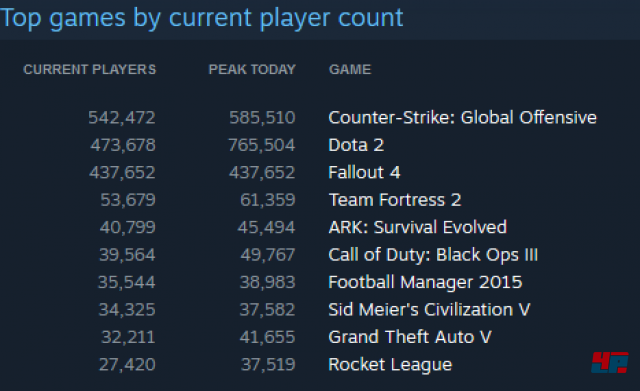Viewport: 640px width, 391px height.
Task: Click Dota 2 peak value 765,504
Action: click(262, 145)
